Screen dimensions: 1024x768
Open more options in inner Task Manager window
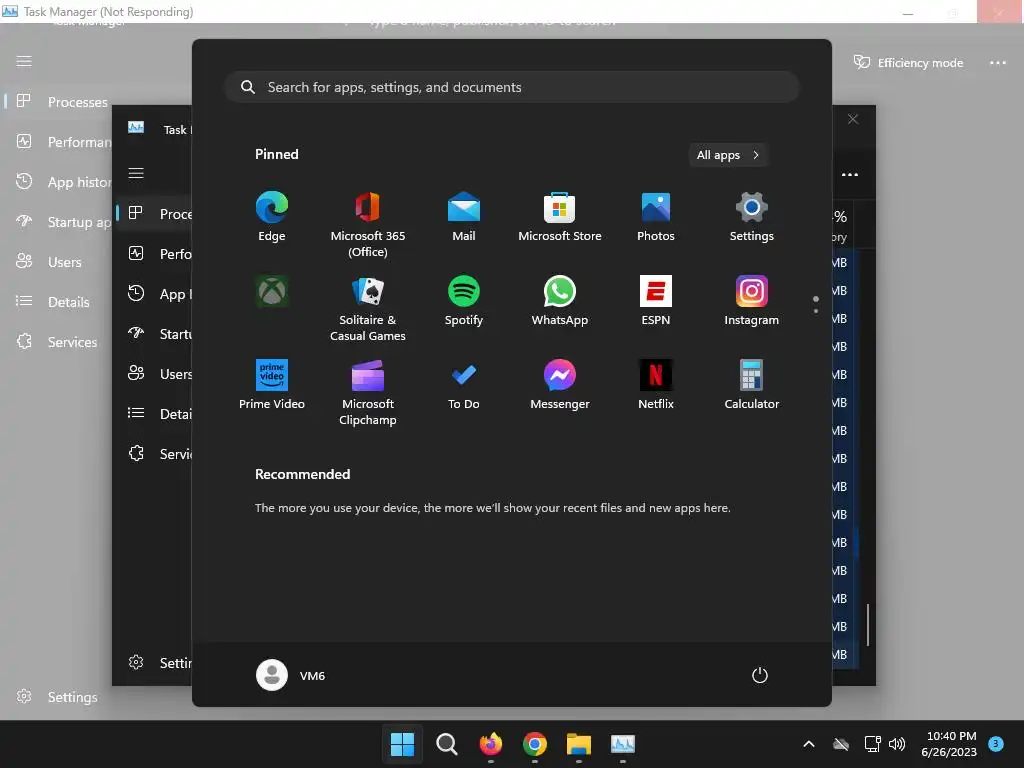(x=850, y=174)
